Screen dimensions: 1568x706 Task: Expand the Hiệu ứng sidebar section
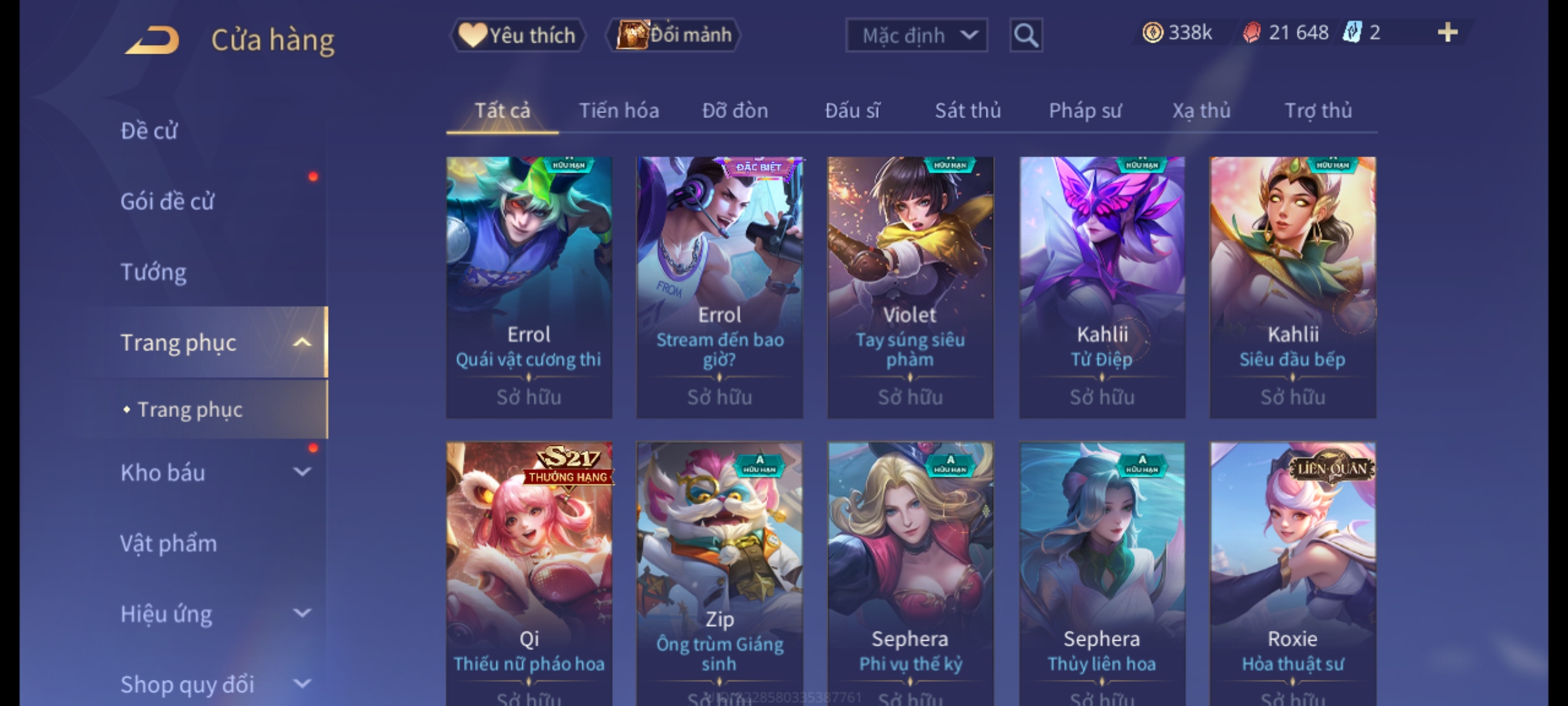[x=302, y=613]
